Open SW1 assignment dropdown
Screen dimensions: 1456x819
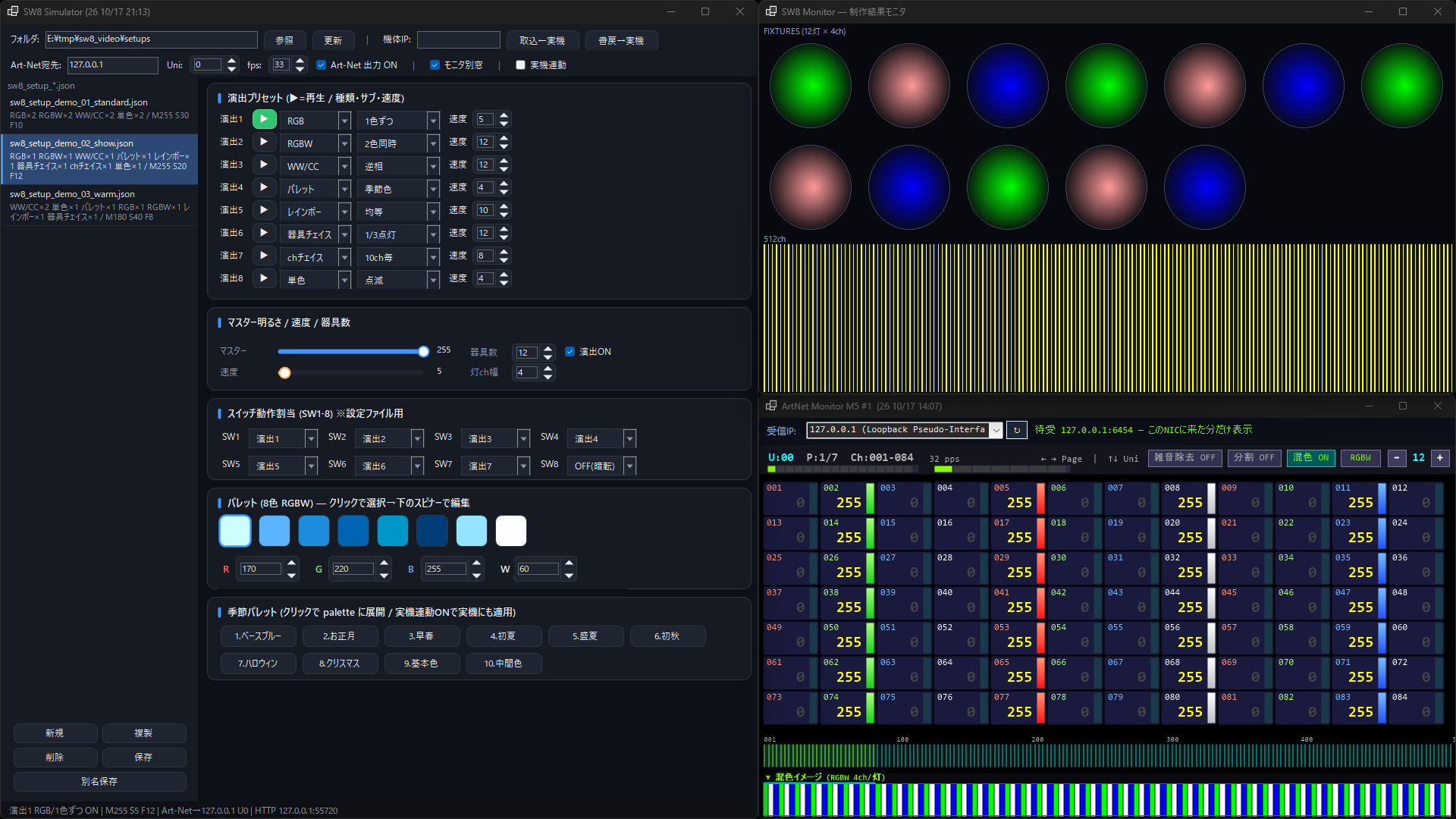284,438
